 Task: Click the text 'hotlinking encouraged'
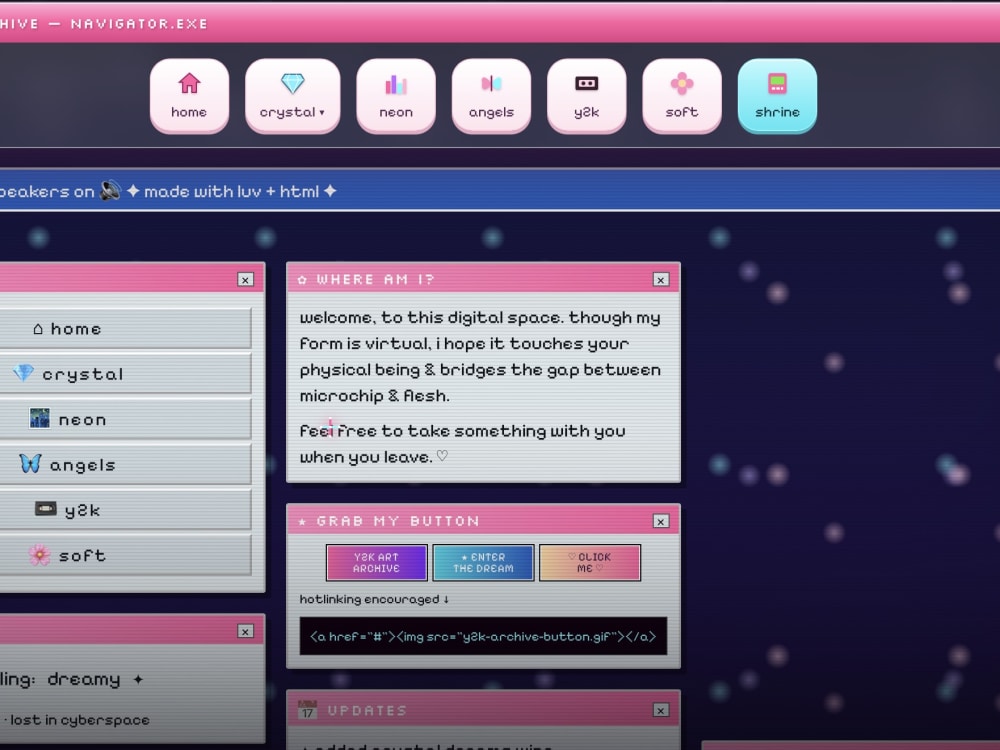pyautogui.click(x=370, y=599)
